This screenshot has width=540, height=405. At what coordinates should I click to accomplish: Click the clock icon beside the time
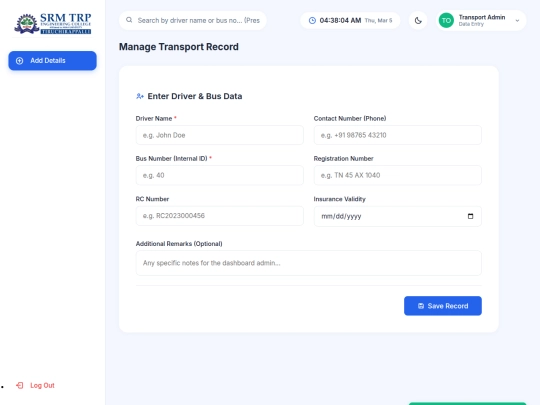[x=312, y=20]
